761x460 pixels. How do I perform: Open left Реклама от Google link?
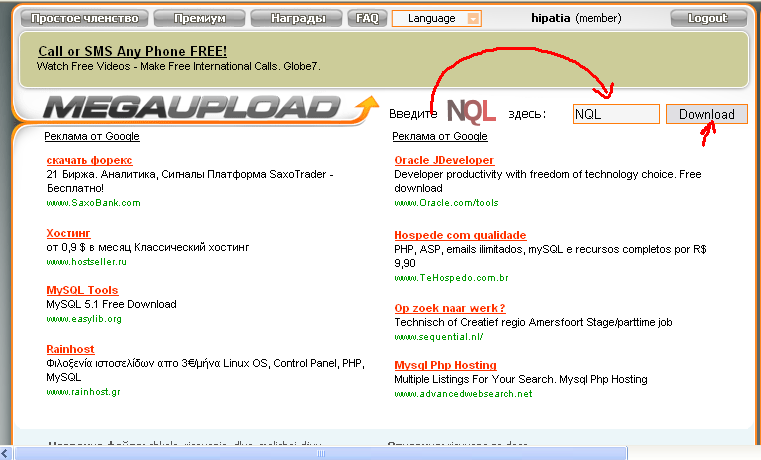[92, 136]
